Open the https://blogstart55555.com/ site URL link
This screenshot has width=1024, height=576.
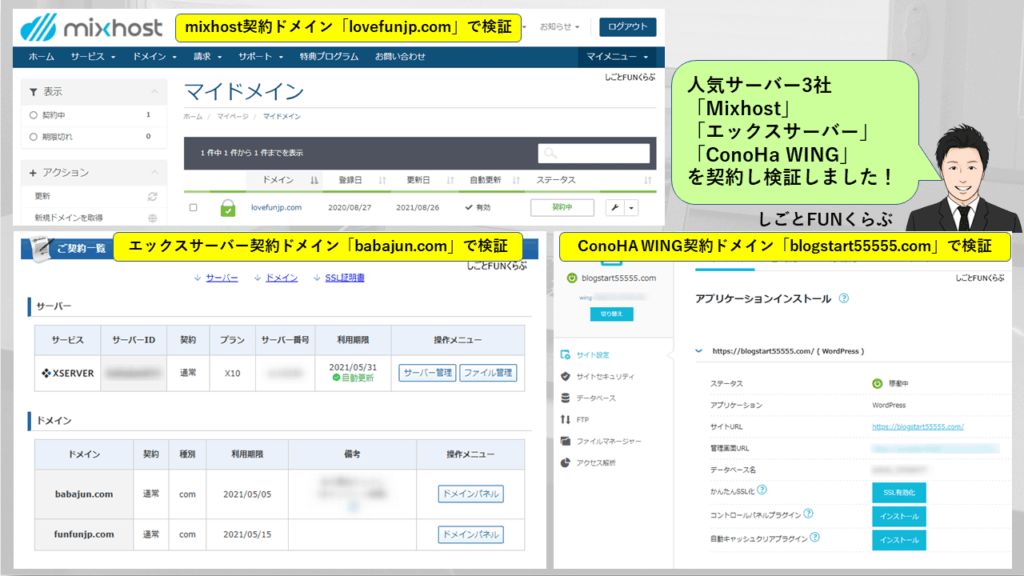click(918, 426)
